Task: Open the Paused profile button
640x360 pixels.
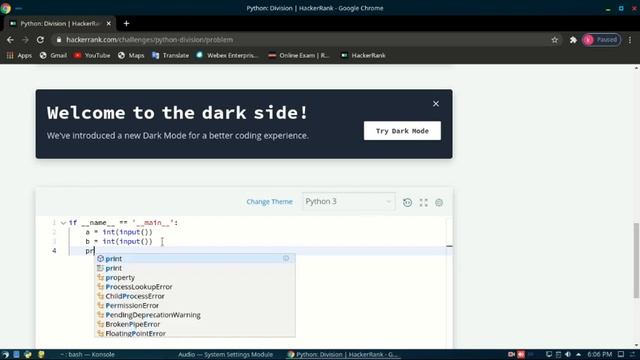Action: click(601, 40)
